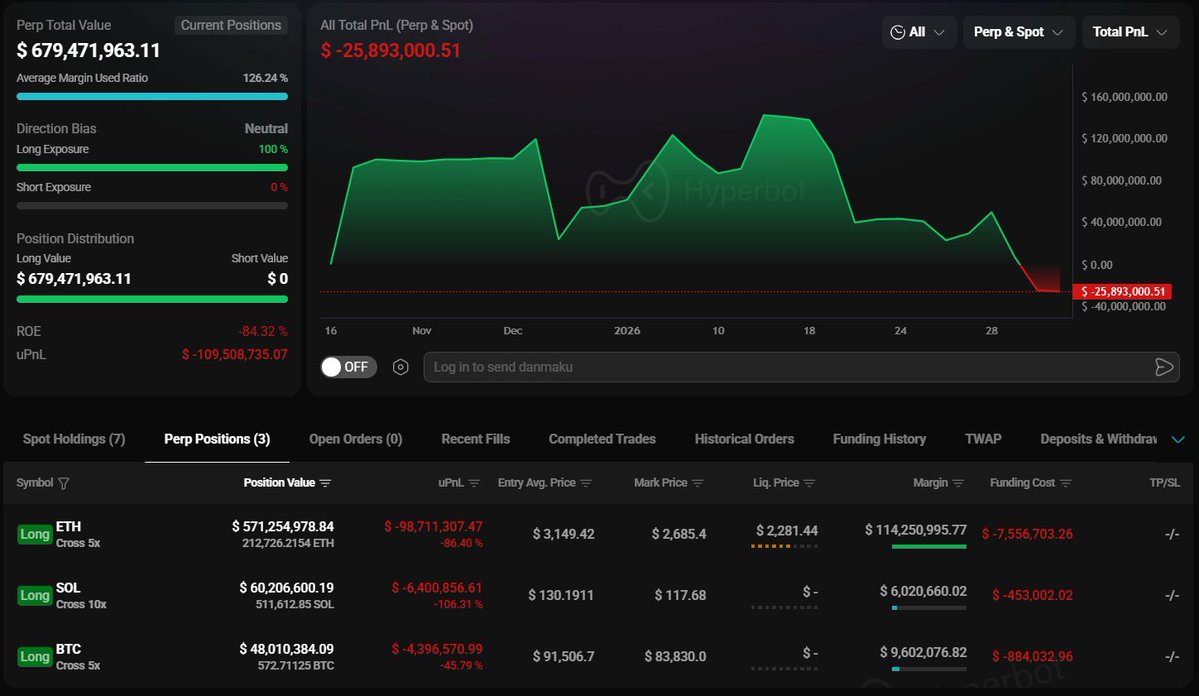Click the uPnL column sort icon
The width and height of the screenshot is (1199, 696).
point(474,483)
